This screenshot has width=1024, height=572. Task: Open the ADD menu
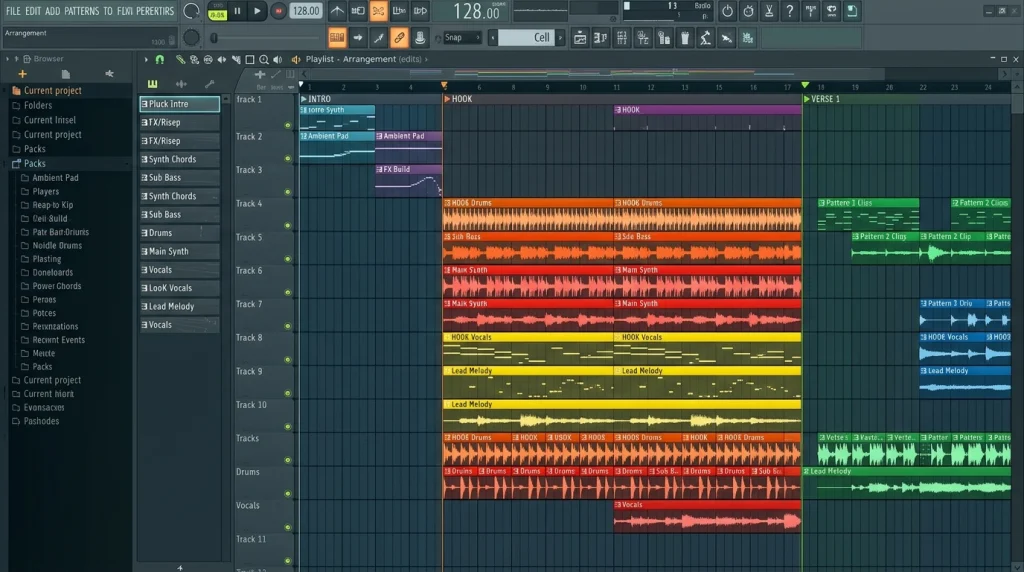point(52,11)
